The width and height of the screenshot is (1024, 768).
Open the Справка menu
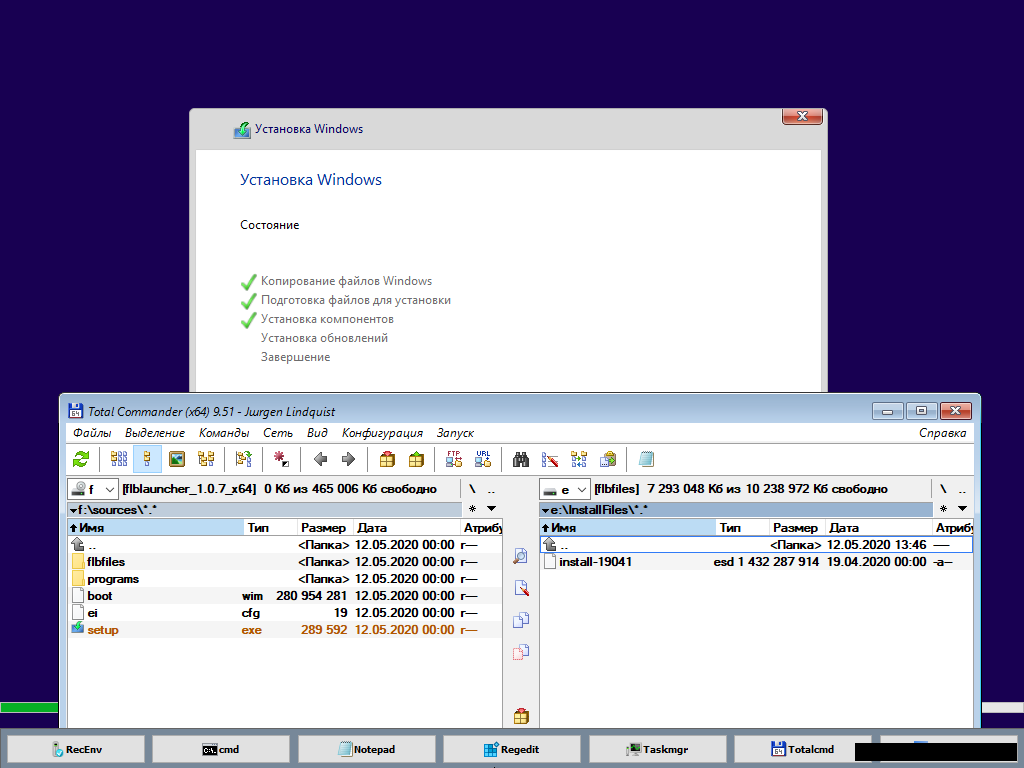pos(942,433)
